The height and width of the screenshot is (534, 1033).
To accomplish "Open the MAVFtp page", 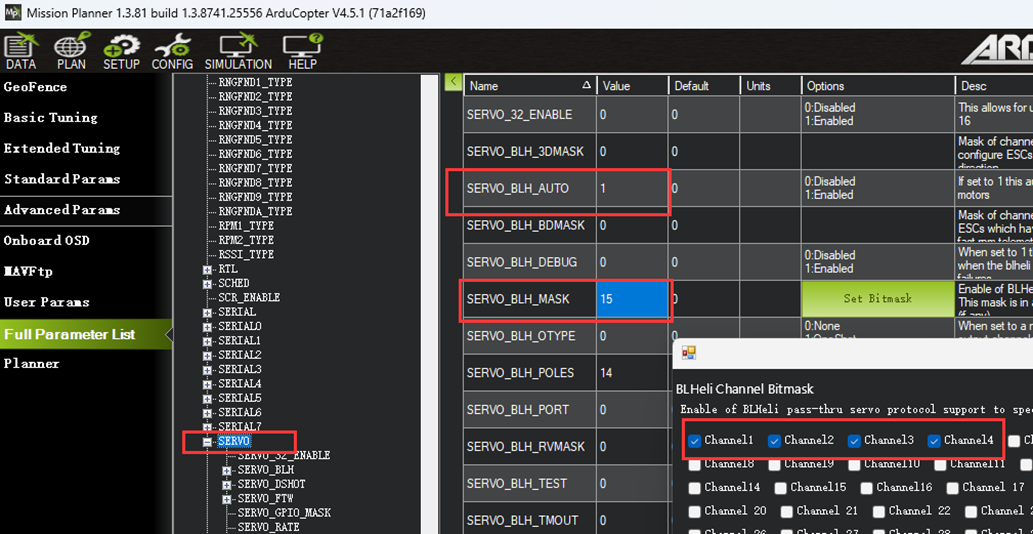I will (x=28, y=271).
